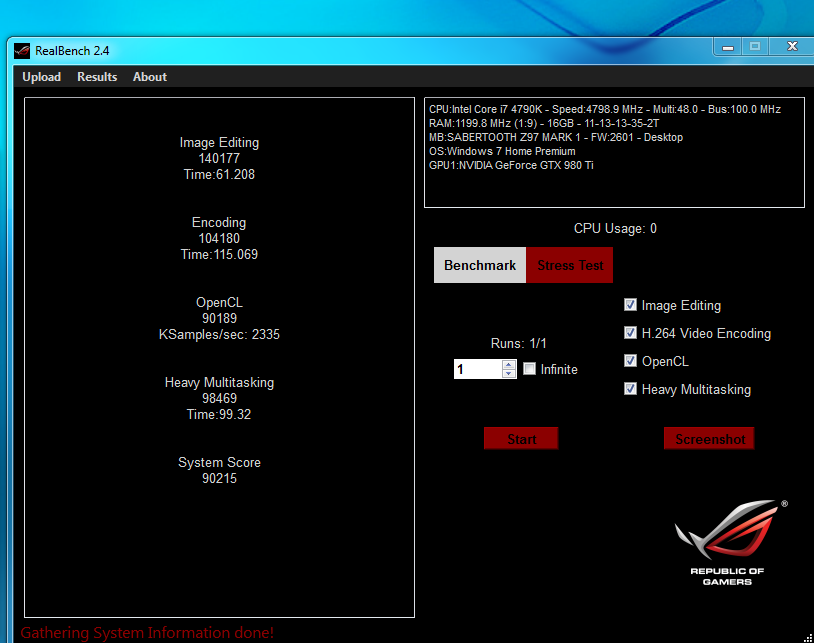Click the runs number input field

(x=478, y=369)
